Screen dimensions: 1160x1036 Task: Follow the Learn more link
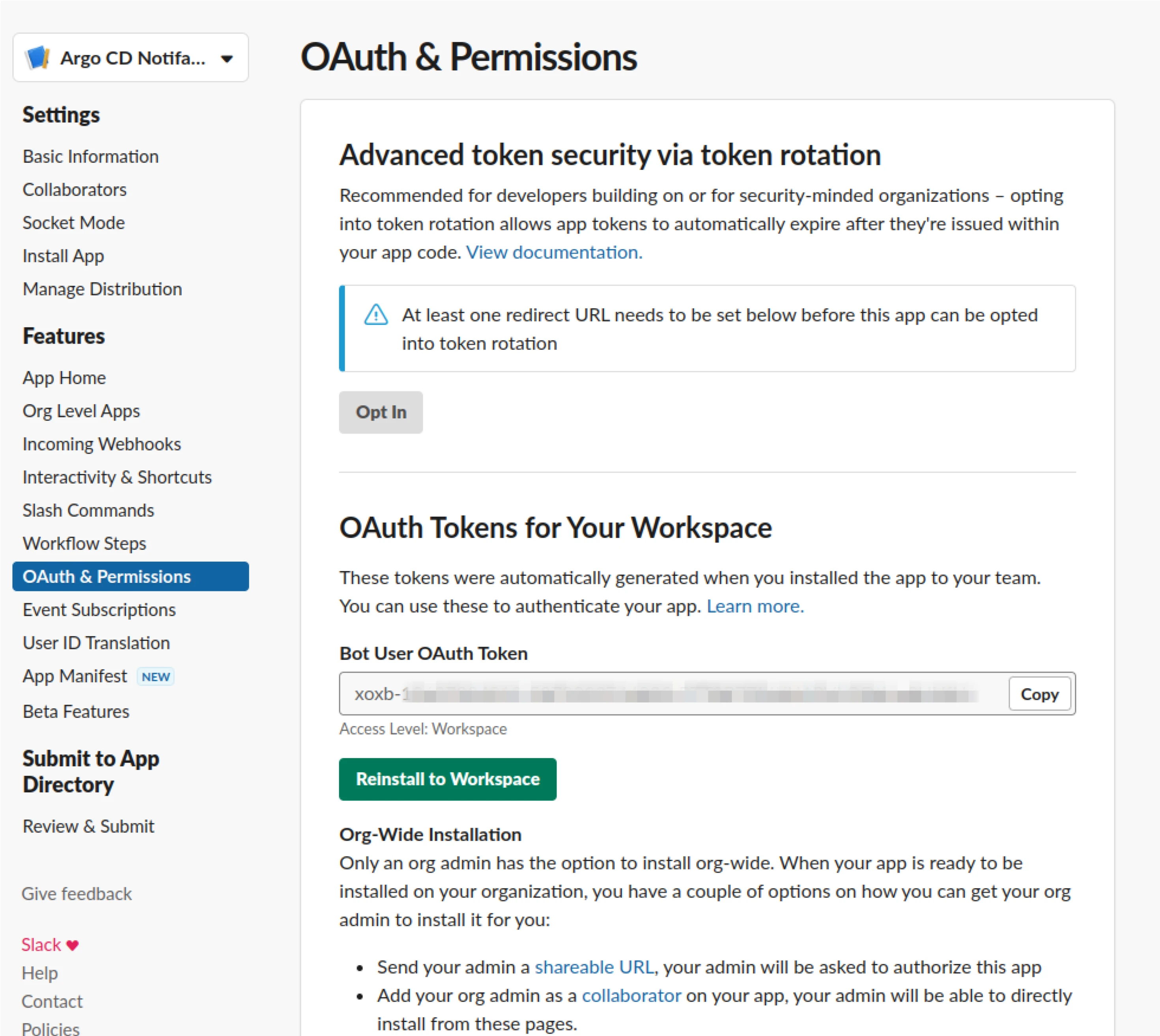point(755,606)
